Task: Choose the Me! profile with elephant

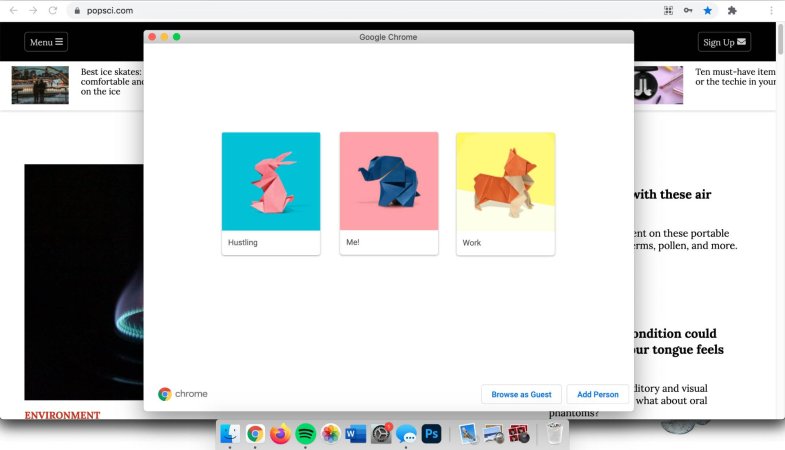Action: click(389, 192)
